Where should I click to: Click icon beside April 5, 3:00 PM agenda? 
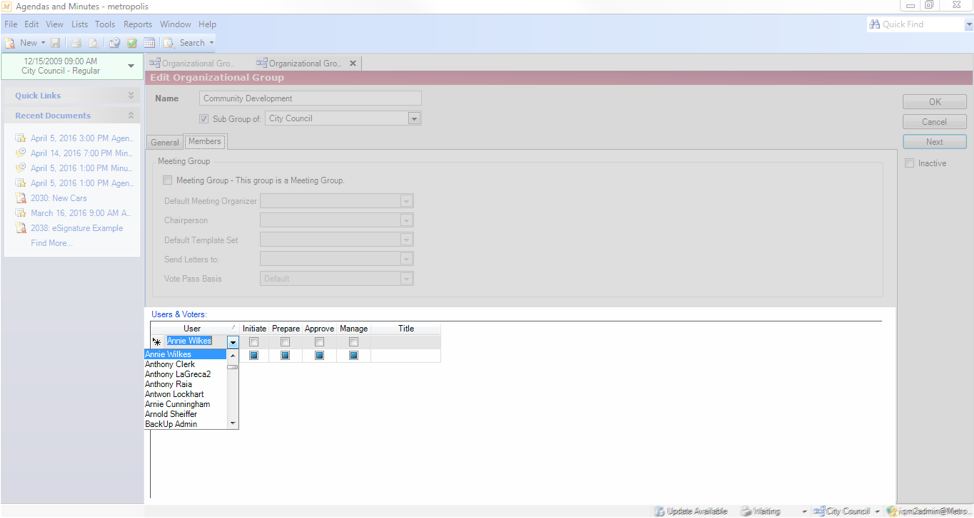(x=20, y=138)
